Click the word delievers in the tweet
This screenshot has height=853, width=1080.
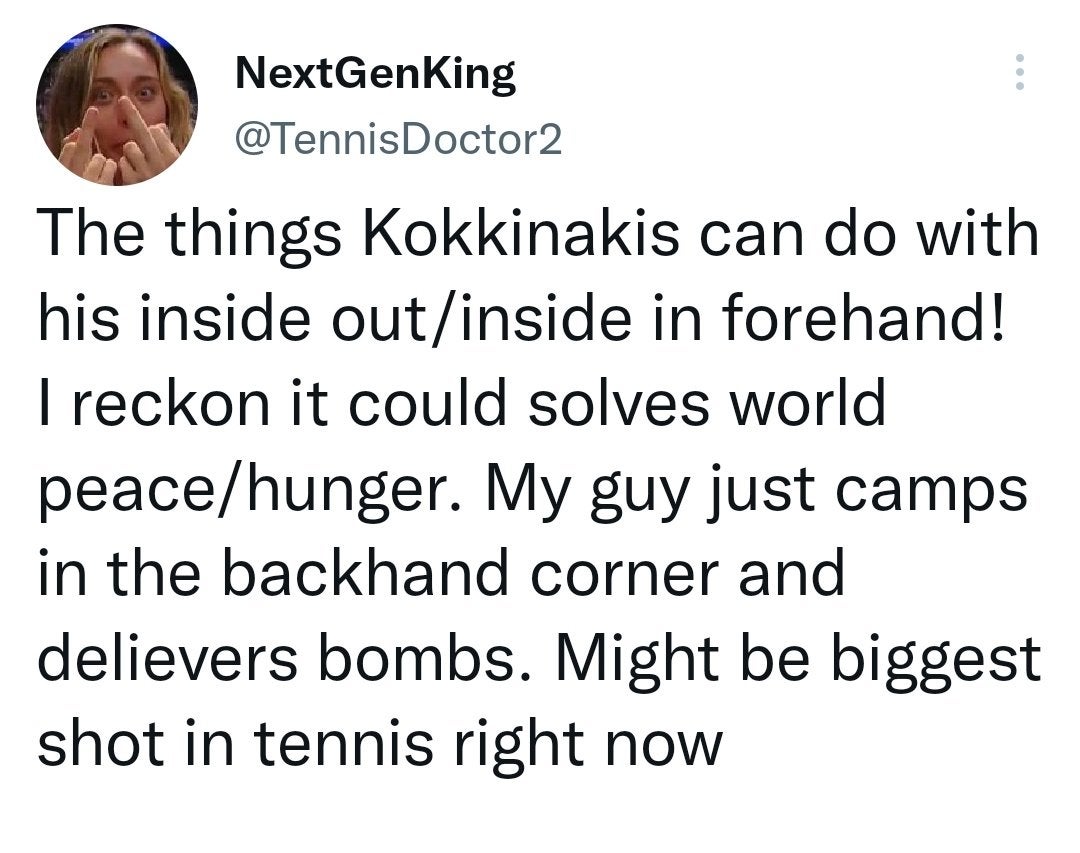coord(168,659)
